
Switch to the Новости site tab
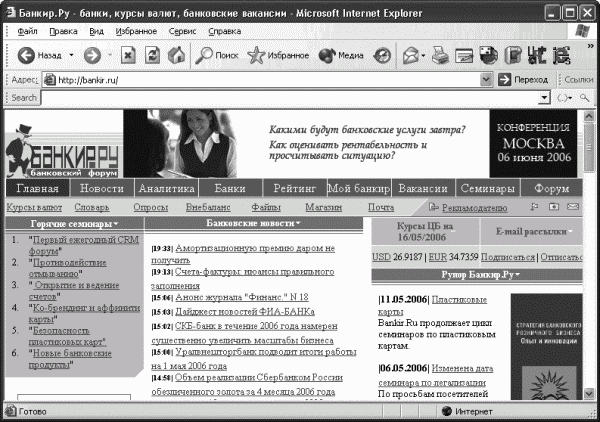pyautogui.click(x=102, y=188)
